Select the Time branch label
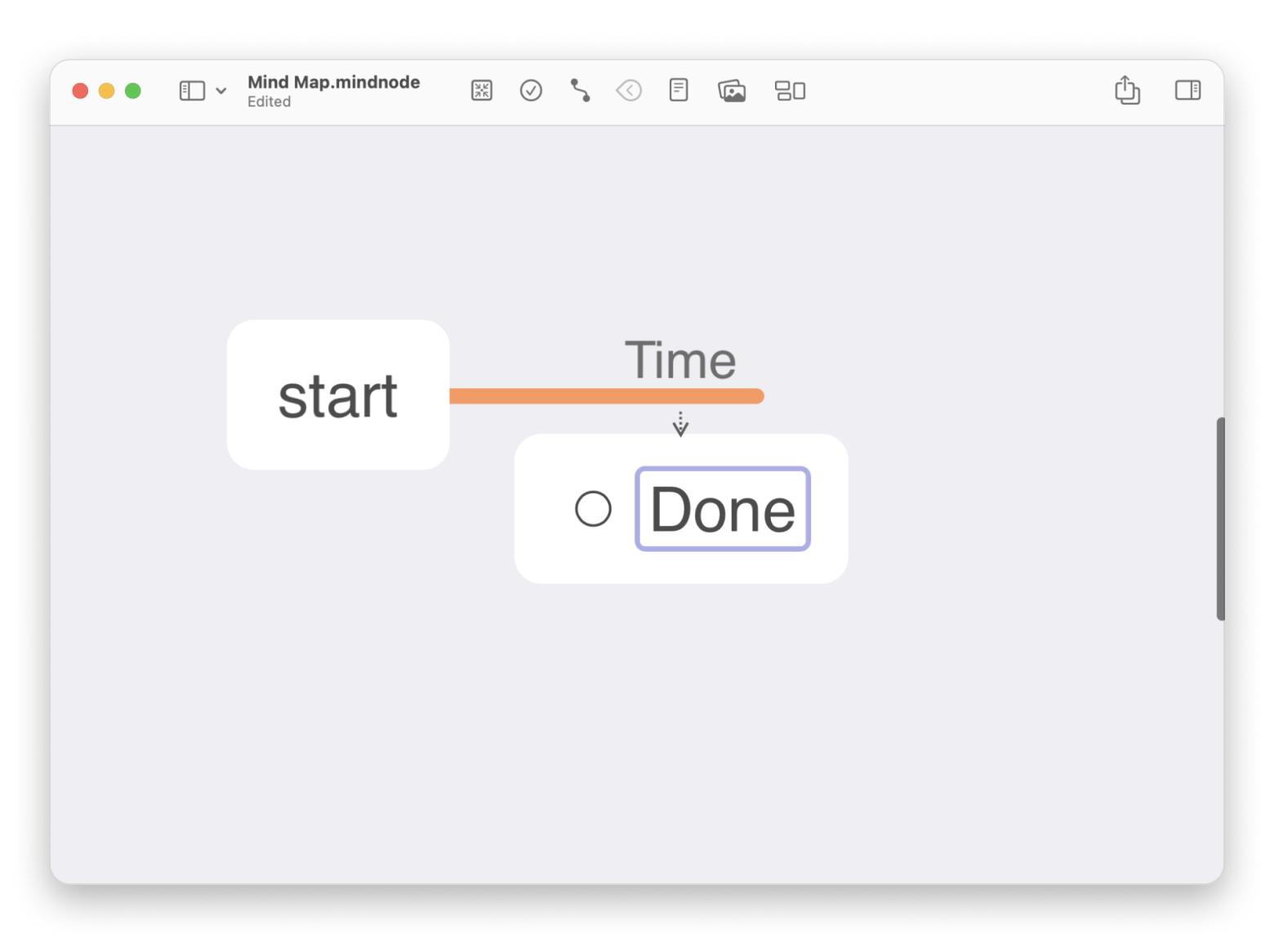This screenshot has height=952, width=1274. [x=680, y=360]
